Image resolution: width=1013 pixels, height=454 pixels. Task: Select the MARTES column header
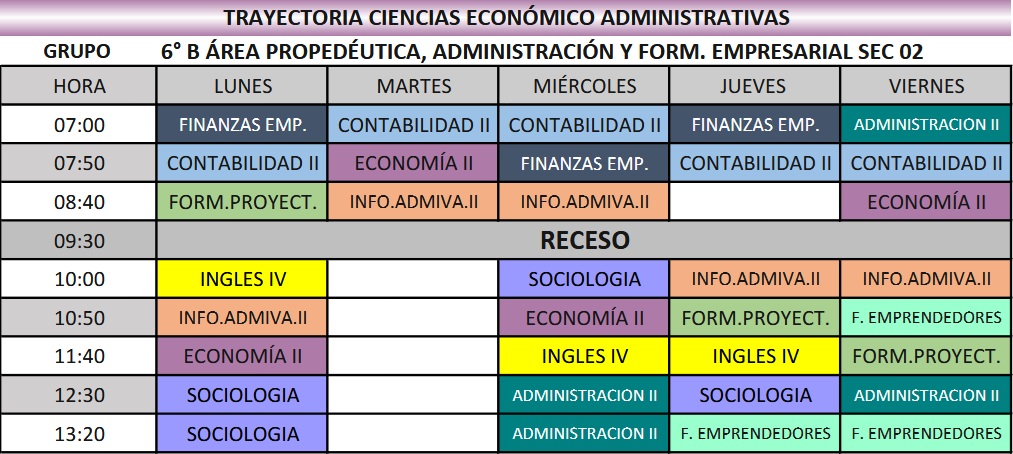tap(413, 87)
